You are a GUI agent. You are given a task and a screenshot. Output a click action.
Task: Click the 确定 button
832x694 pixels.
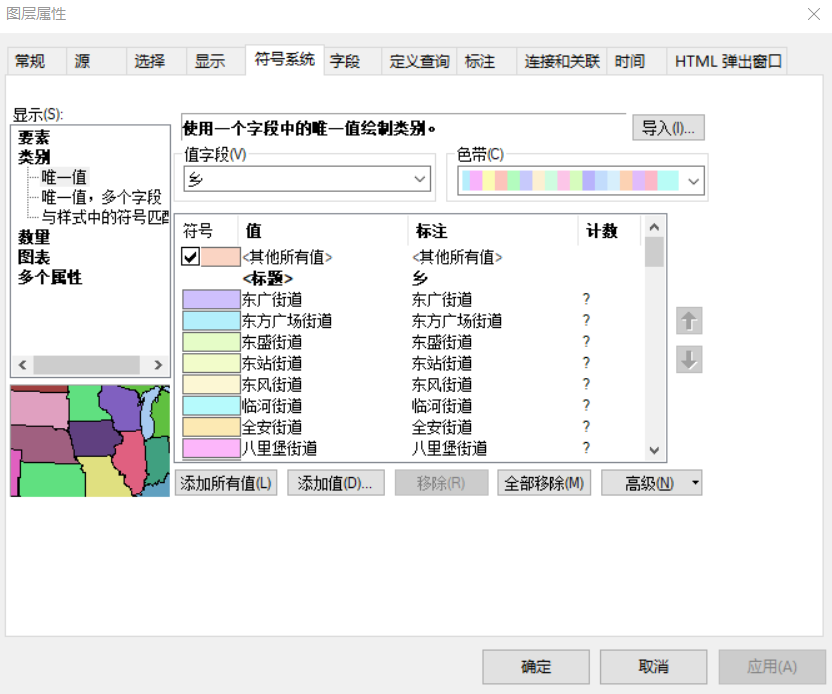(536, 666)
